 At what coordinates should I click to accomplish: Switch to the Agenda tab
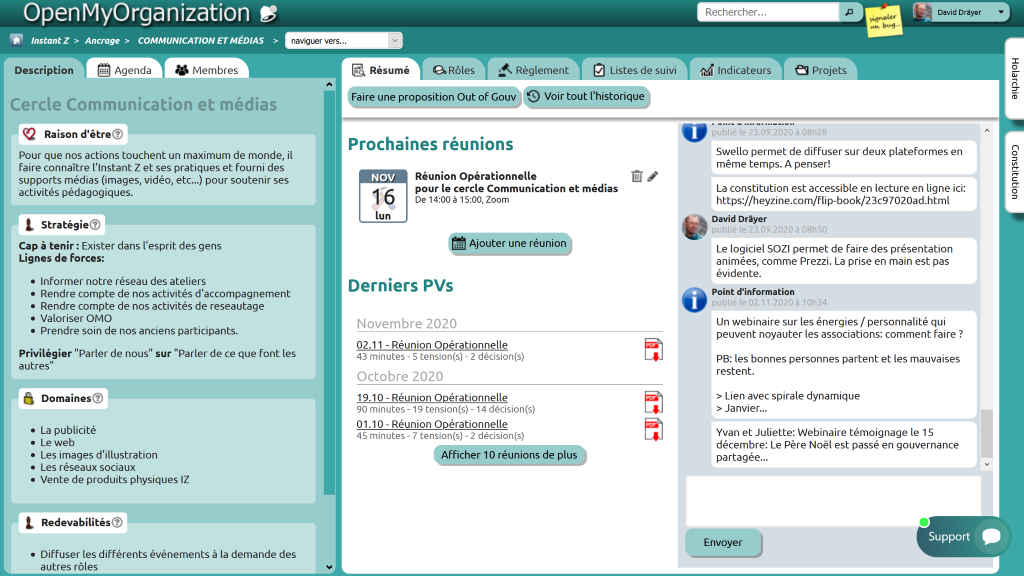click(125, 70)
